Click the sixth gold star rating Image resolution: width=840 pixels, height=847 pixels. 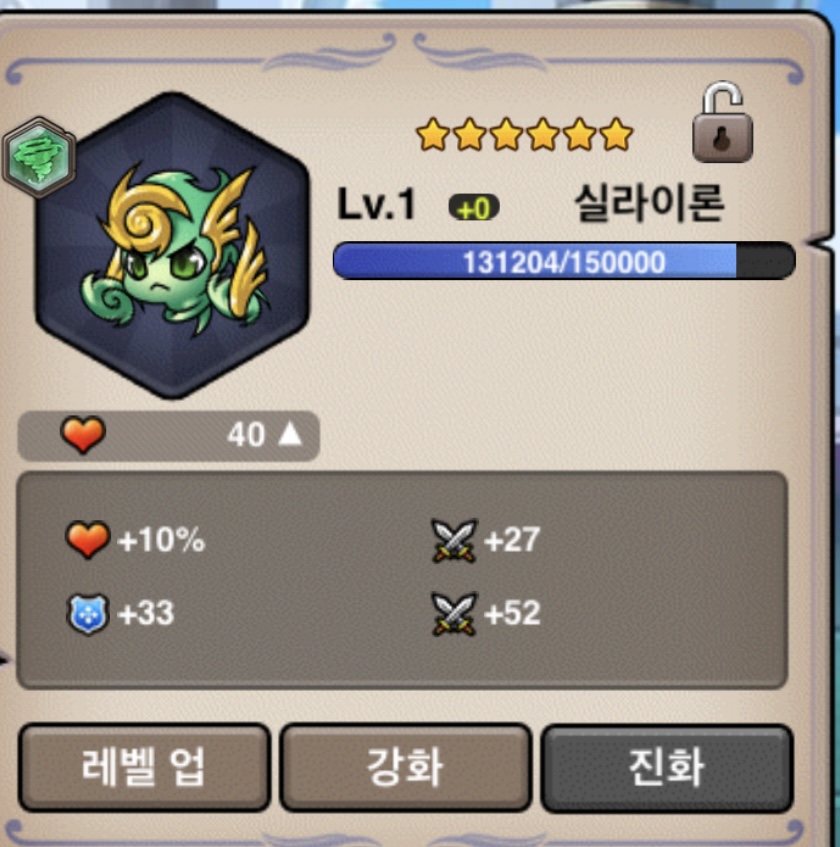[616, 134]
